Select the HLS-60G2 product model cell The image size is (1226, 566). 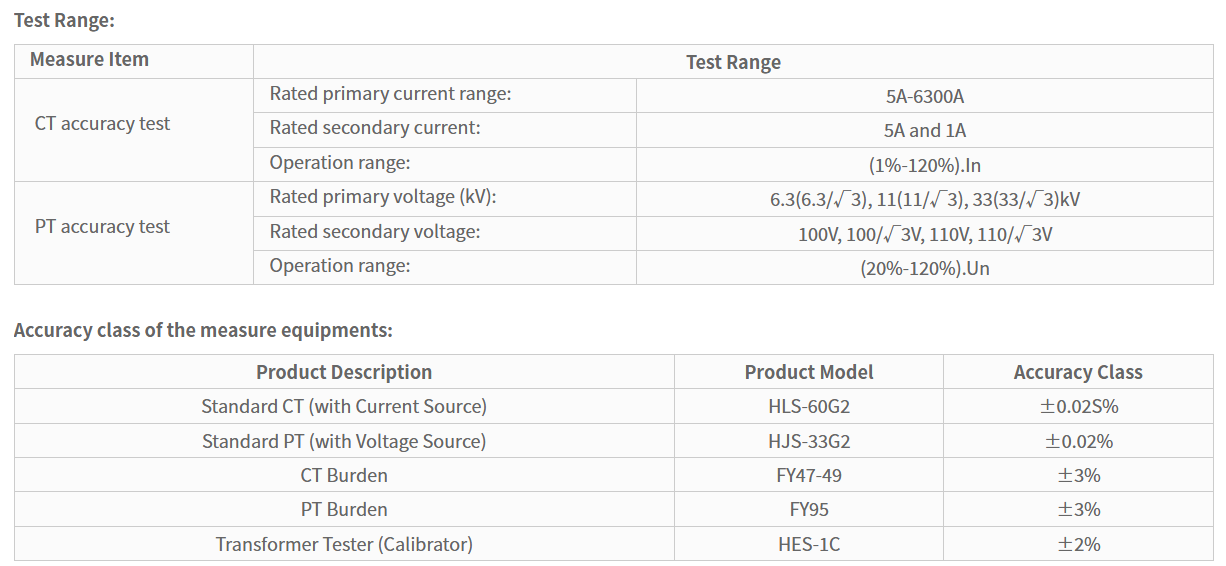pos(809,406)
